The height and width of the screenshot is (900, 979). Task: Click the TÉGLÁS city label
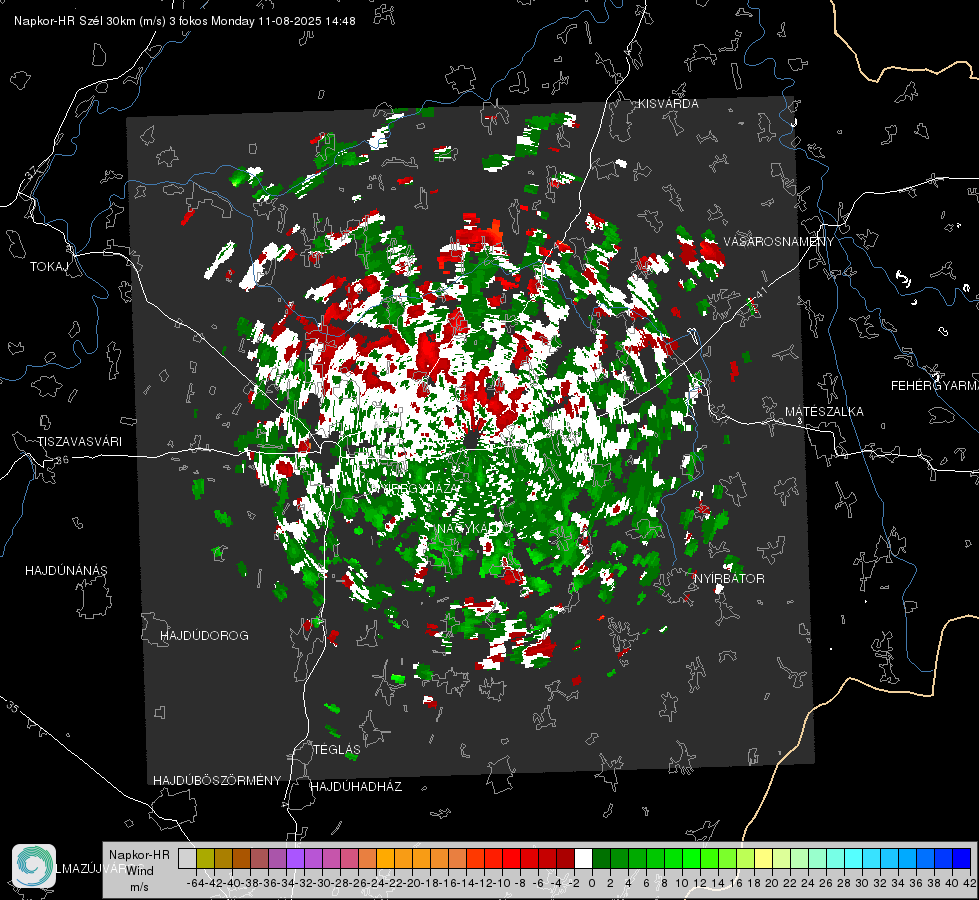pyautogui.click(x=337, y=750)
